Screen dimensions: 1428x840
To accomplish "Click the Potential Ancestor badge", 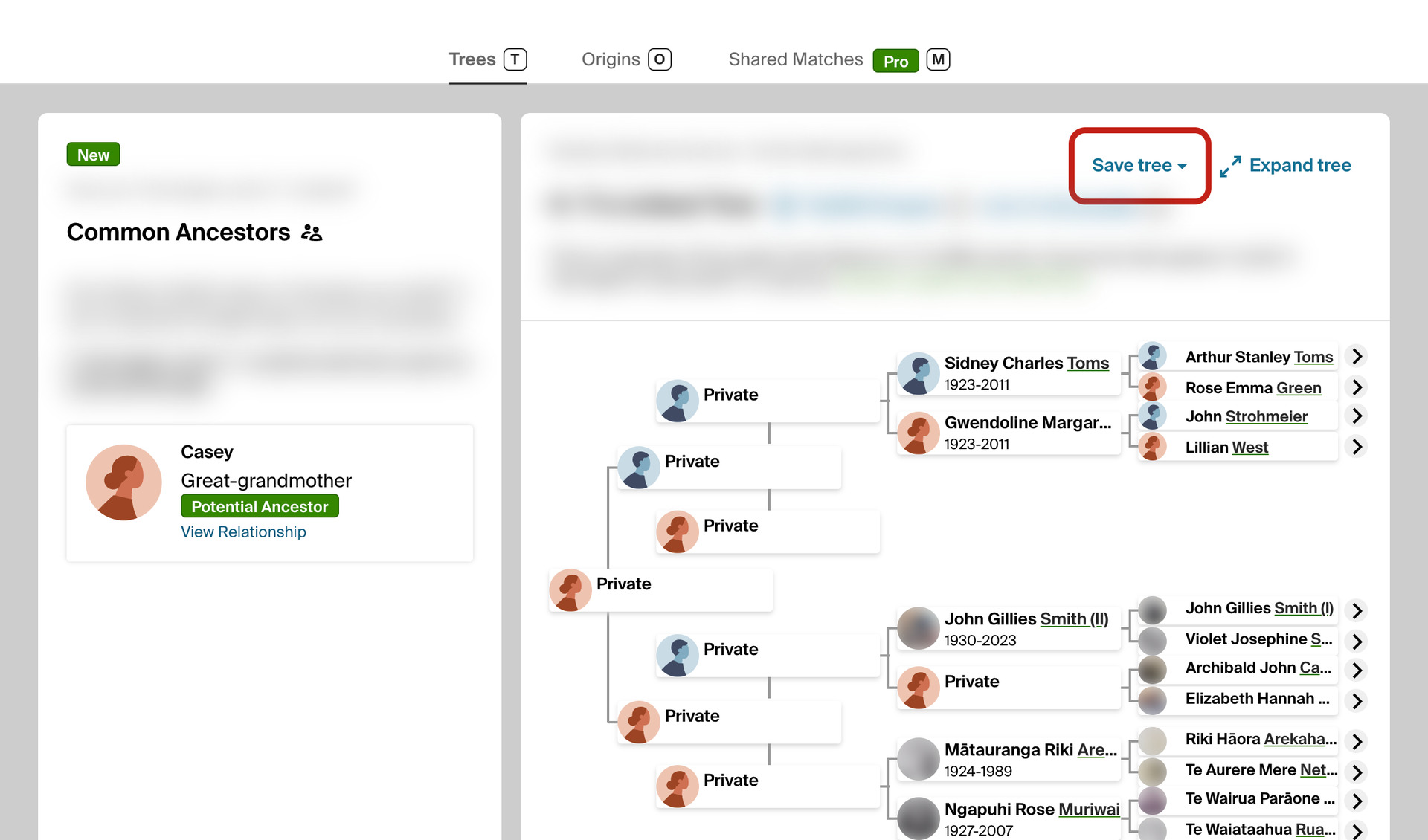I will [x=260, y=506].
